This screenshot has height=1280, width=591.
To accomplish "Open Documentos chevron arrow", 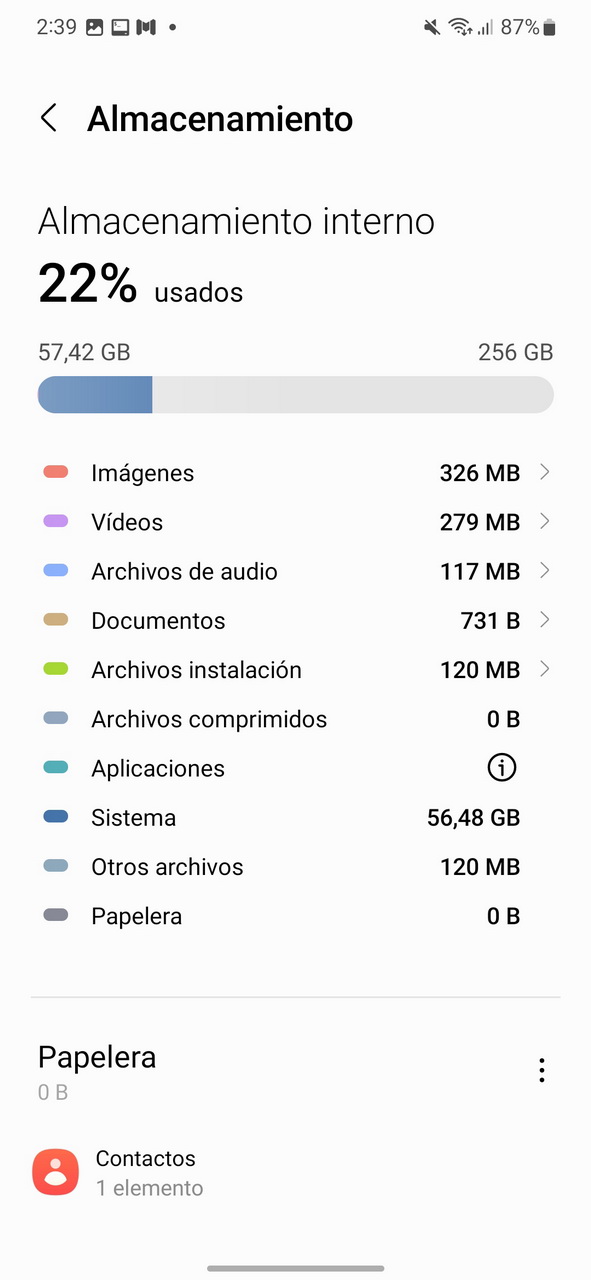I will pyautogui.click(x=544, y=620).
